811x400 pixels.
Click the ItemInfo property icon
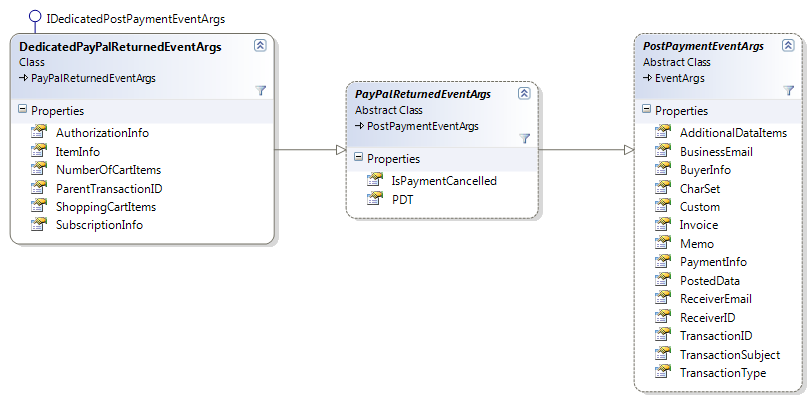pyautogui.click(x=39, y=151)
